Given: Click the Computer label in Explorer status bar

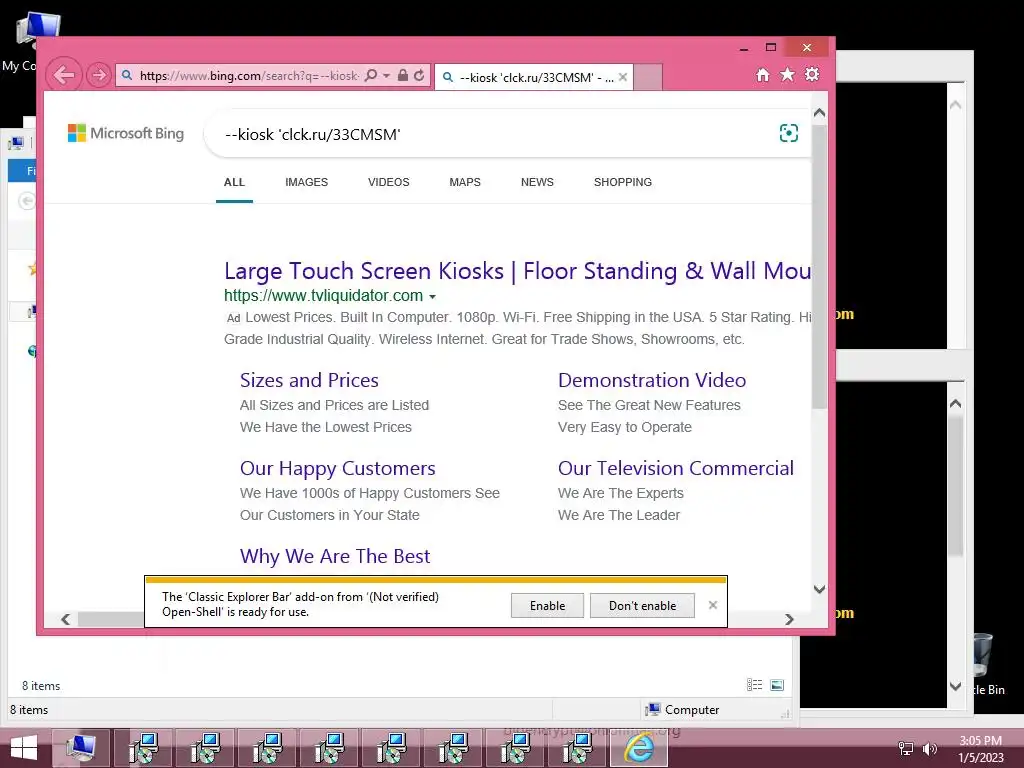Looking at the screenshot, I should point(692,709).
